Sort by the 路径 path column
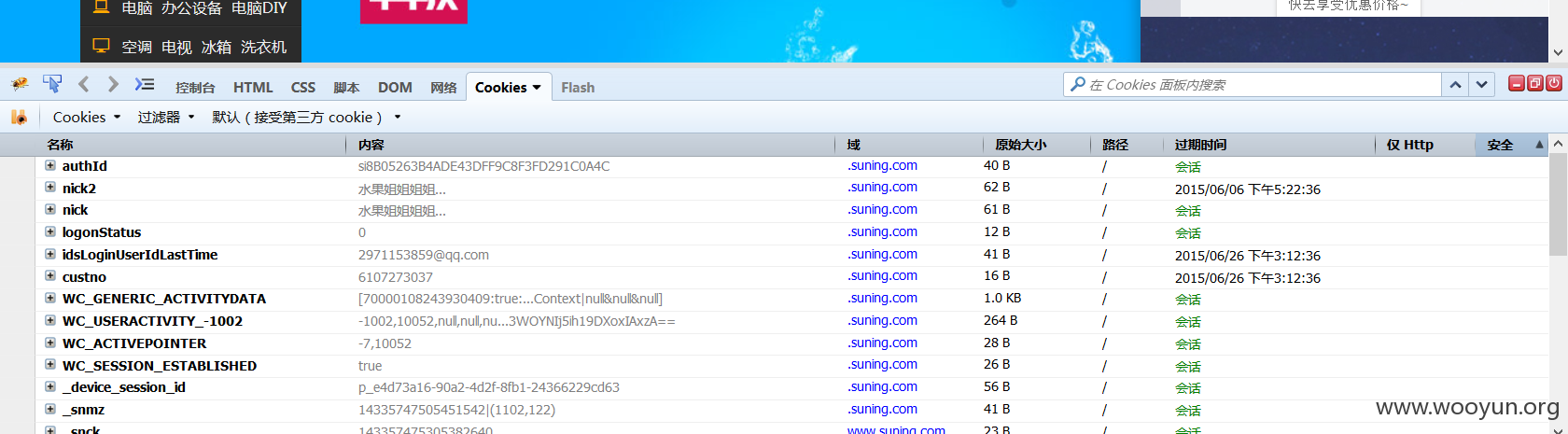 [1127, 145]
